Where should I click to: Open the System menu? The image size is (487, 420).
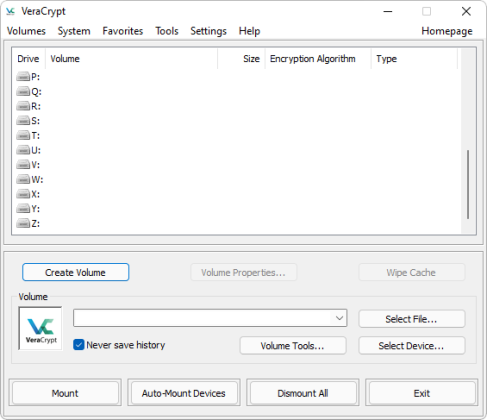pos(74,31)
